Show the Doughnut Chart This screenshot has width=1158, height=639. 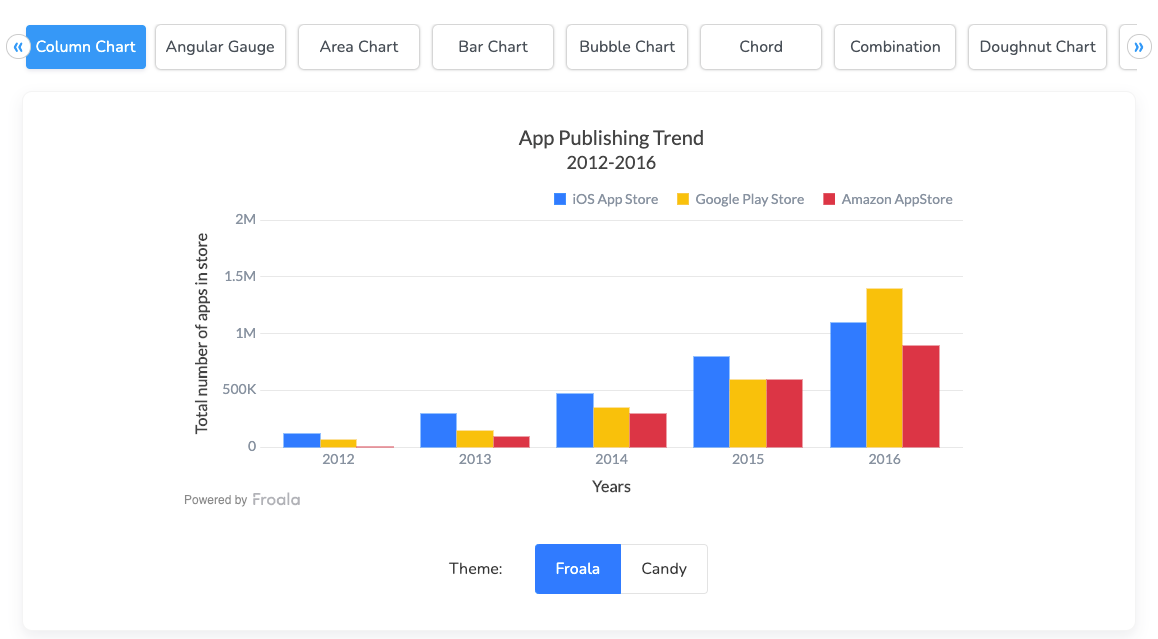[1037, 46]
